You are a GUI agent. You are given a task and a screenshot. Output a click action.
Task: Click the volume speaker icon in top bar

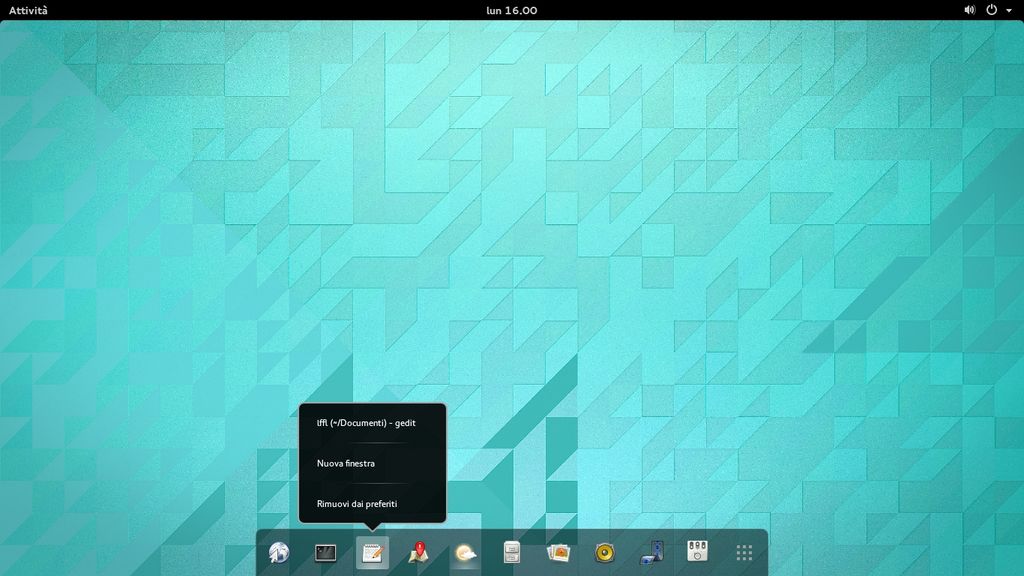[969, 10]
